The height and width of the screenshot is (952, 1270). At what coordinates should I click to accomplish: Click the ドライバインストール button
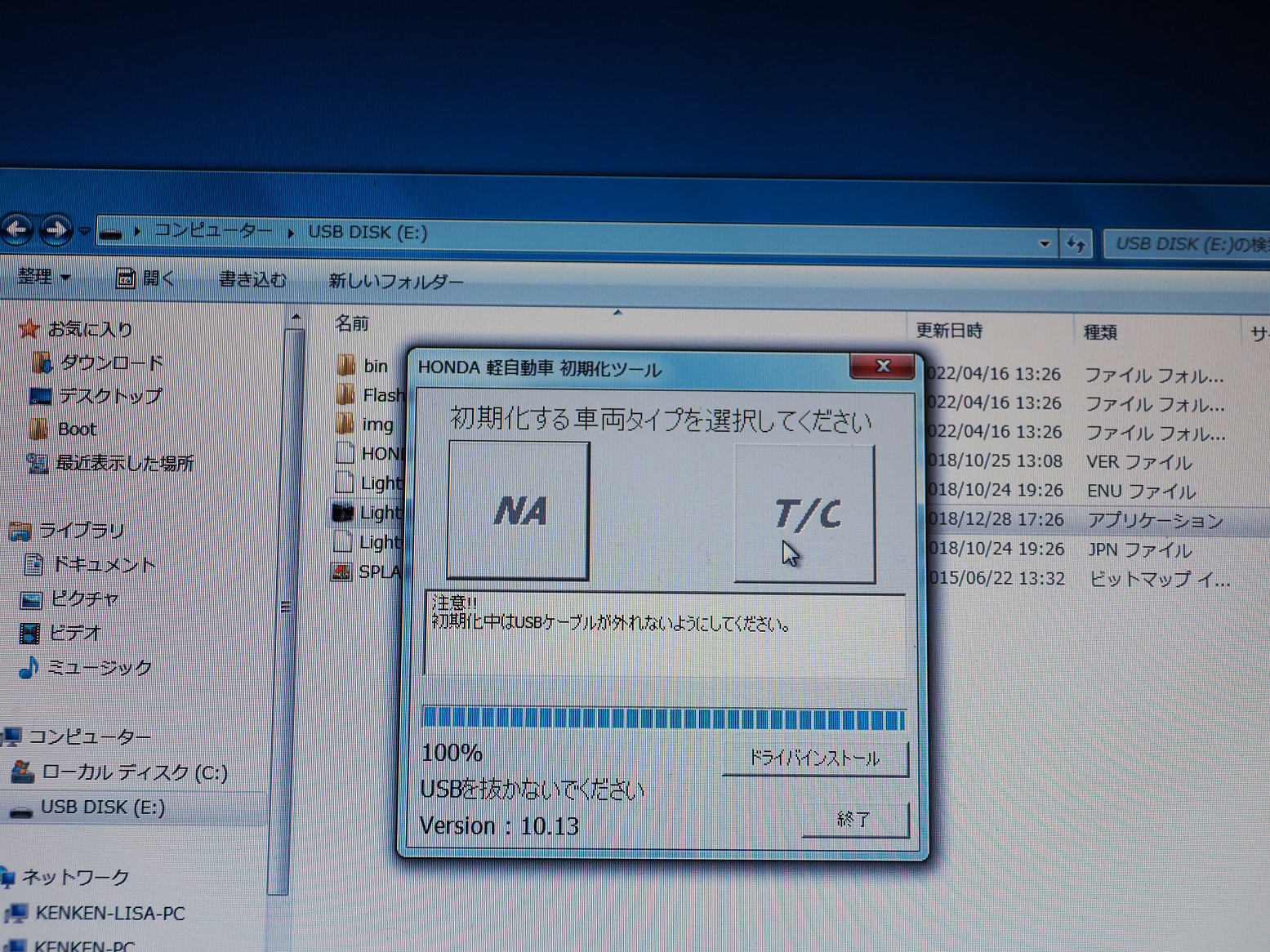point(815,758)
